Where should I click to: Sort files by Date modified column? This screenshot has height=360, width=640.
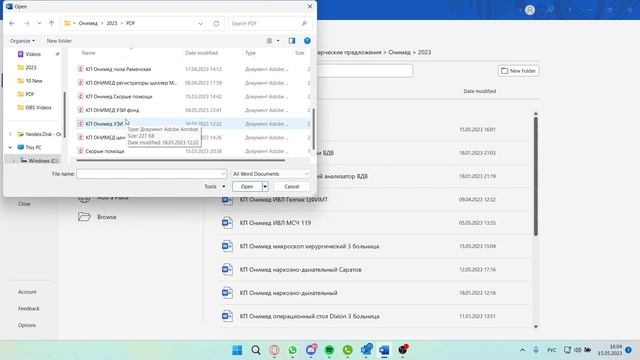coord(202,53)
